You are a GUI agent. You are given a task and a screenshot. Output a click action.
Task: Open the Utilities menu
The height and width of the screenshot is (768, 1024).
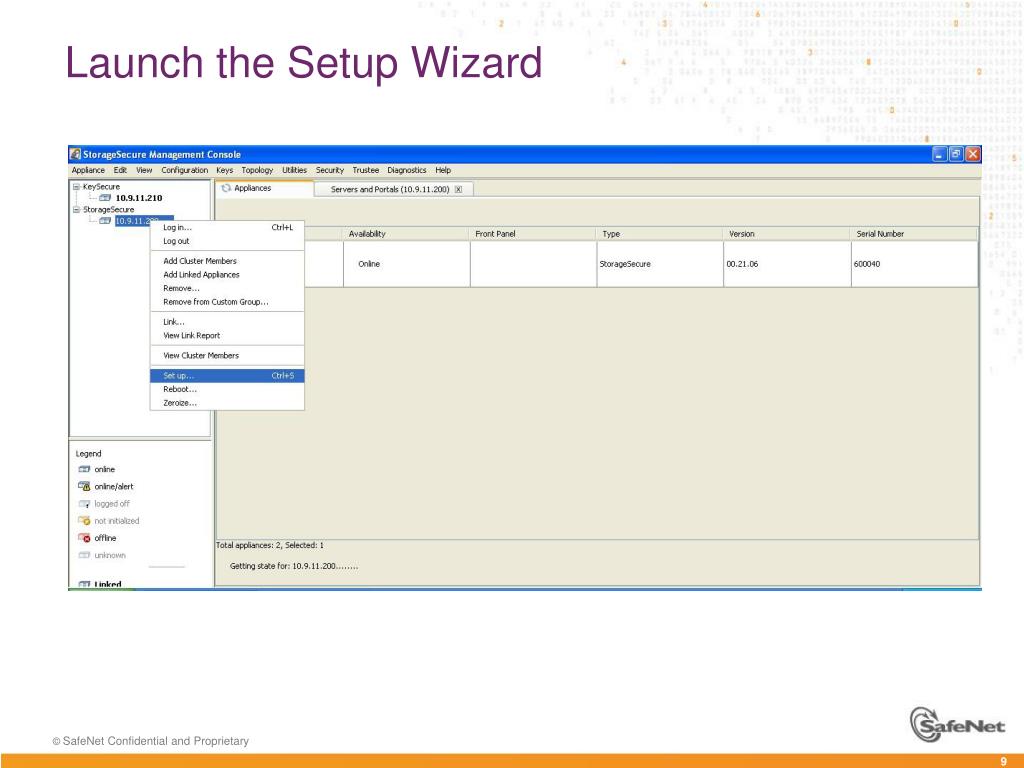[x=295, y=170]
